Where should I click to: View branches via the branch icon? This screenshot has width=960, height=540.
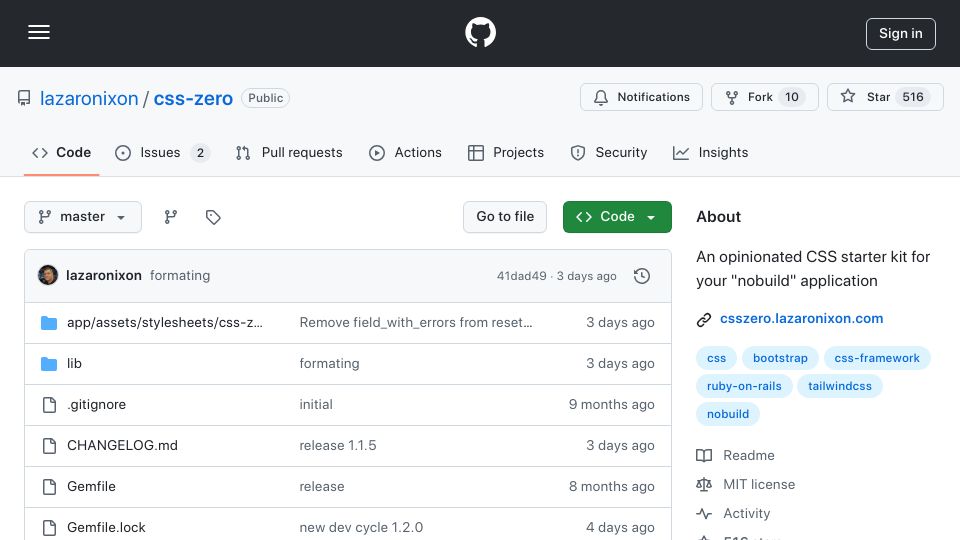tap(171, 217)
